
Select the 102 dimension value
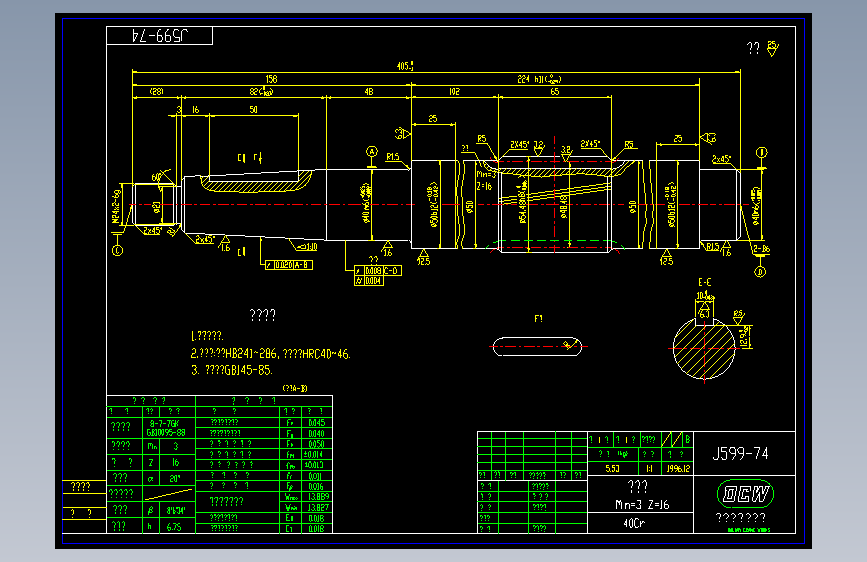pyautogui.click(x=454, y=92)
